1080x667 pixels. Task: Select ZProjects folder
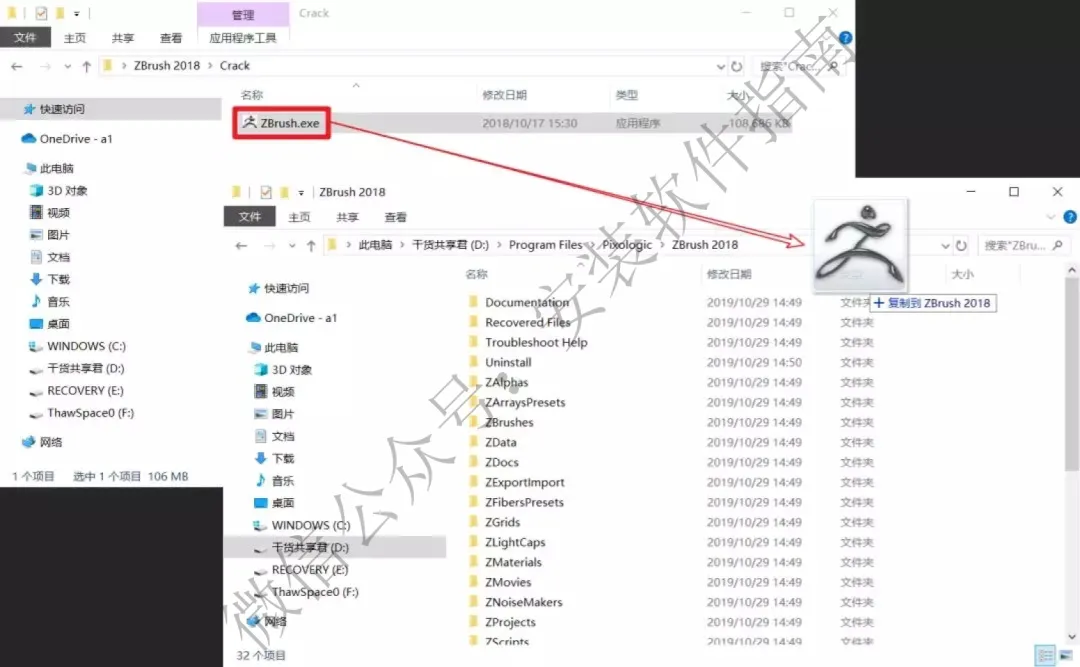(510, 622)
